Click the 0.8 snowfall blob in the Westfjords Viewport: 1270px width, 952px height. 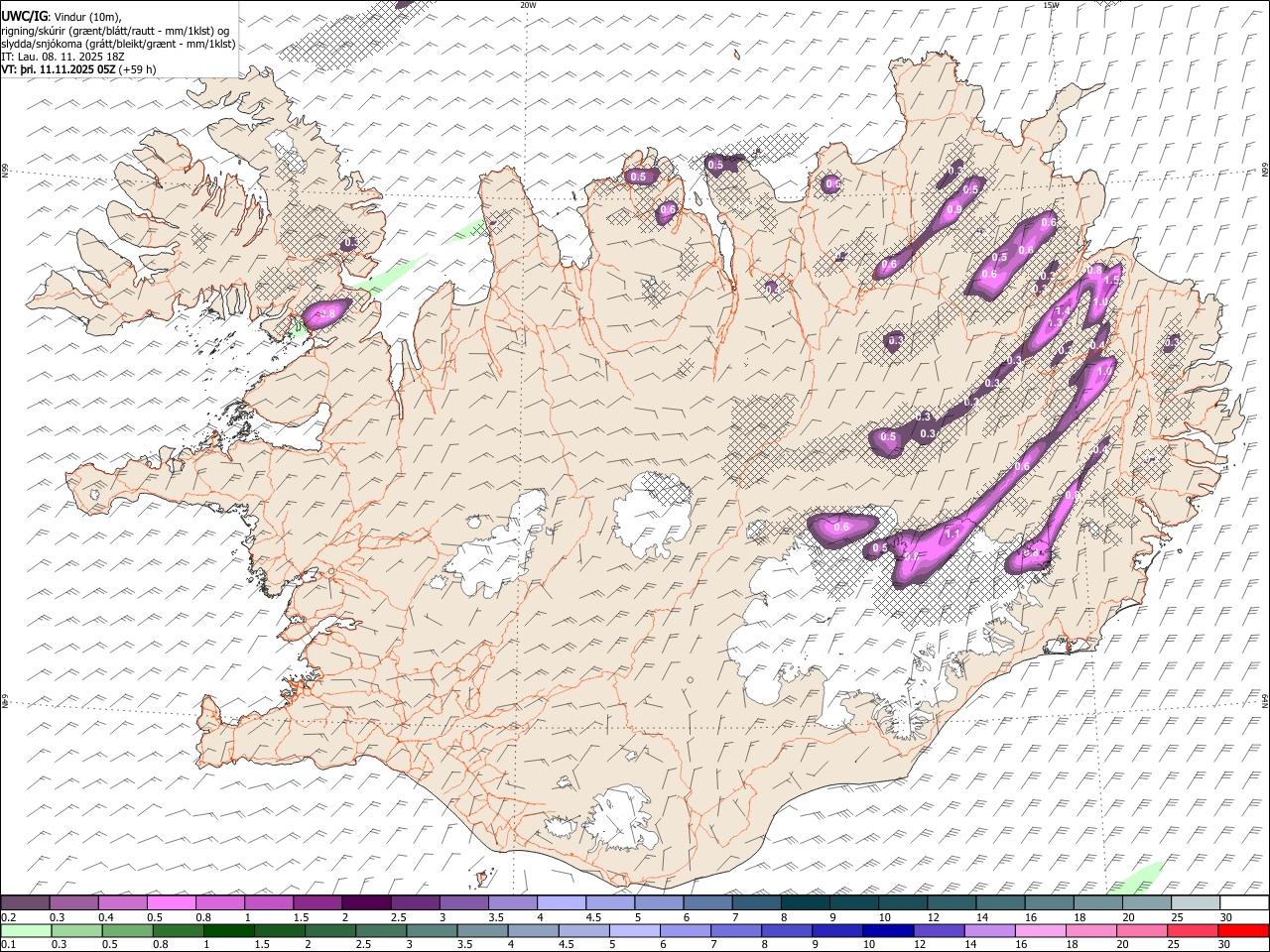[x=327, y=312]
